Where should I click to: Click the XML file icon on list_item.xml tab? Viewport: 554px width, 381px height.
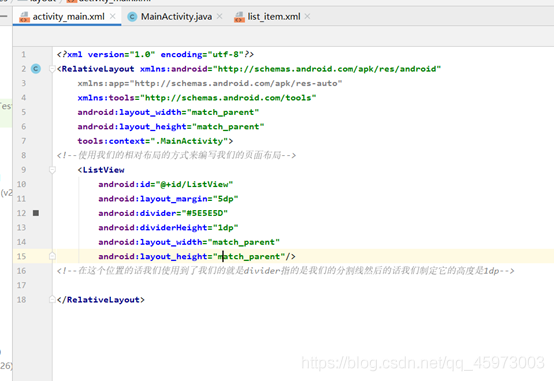tap(239, 17)
